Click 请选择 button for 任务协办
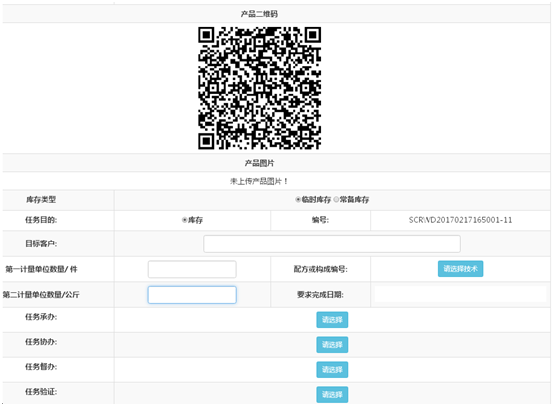558x406 pixels. pyautogui.click(x=332, y=345)
